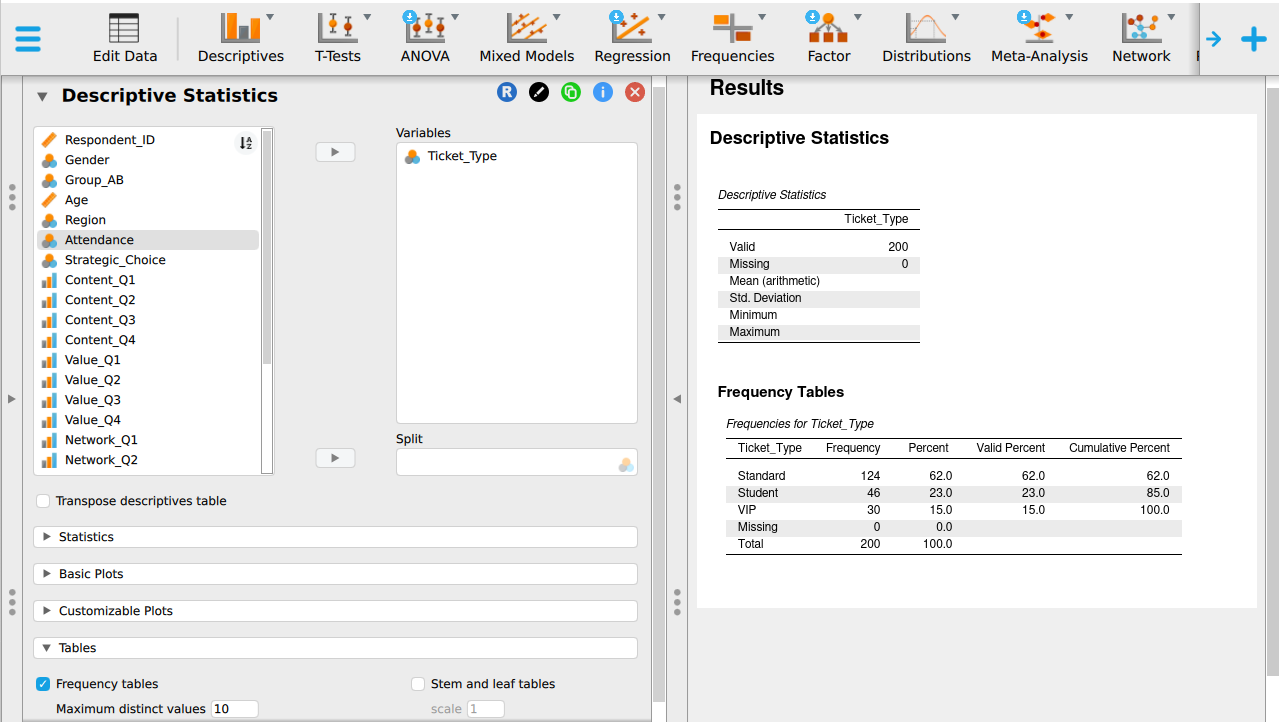Show R syntax for Descriptive Statistics
This screenshot has width=1279, height=722.
tap(507, 92)
